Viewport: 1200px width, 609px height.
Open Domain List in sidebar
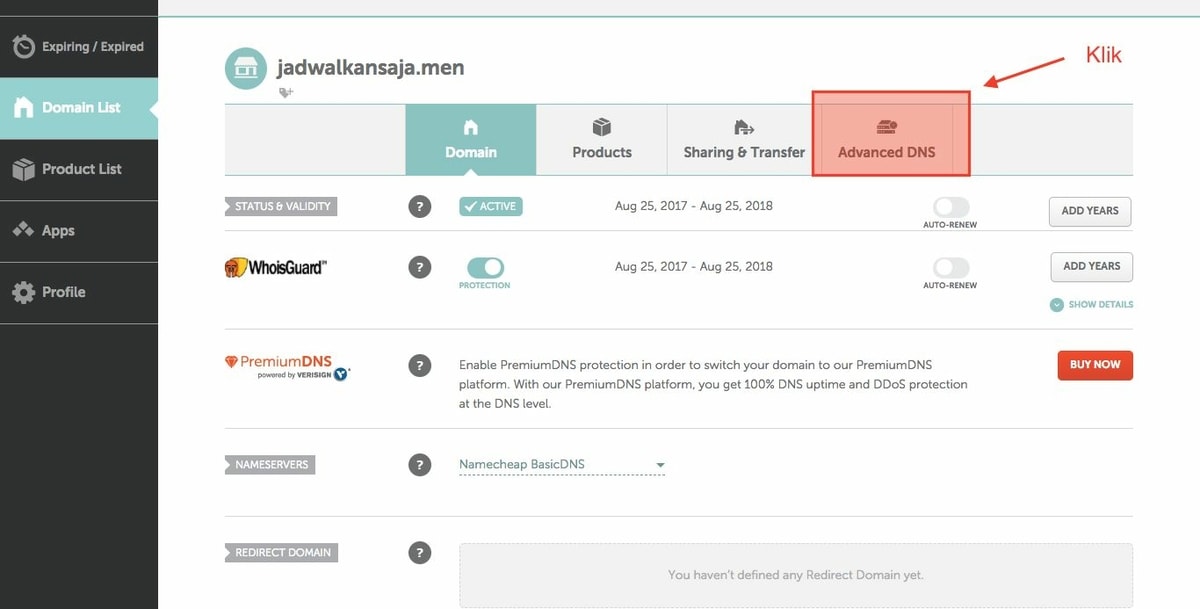pyautogui.click(x=79, y=107)
